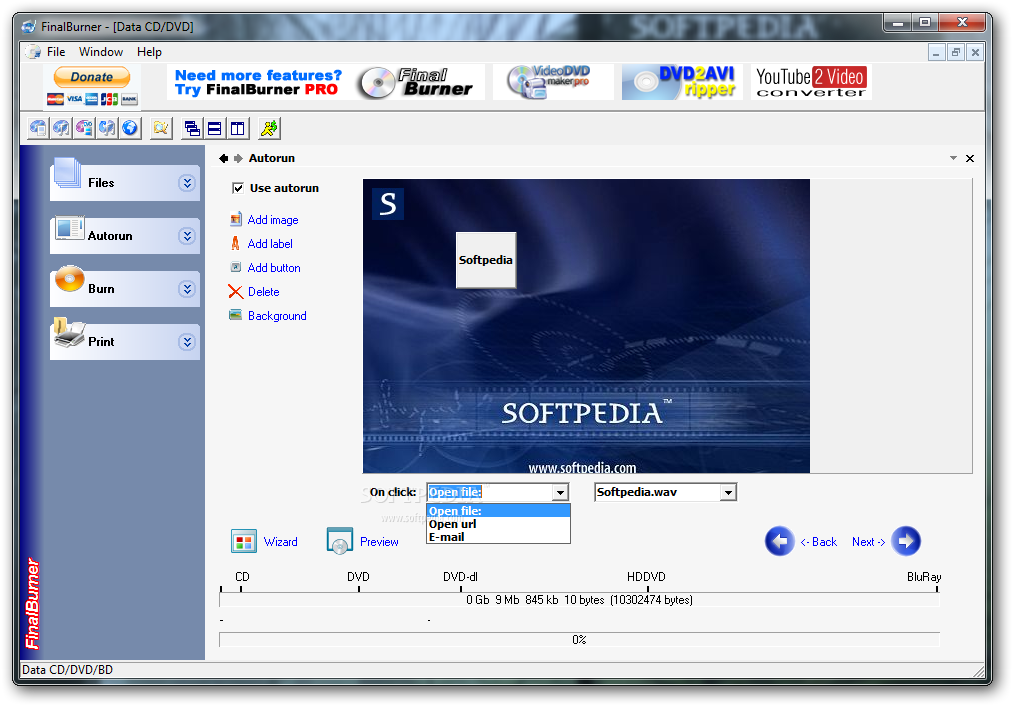Click the Add button icon
The image size is (1013, 706).
[236, 267]
